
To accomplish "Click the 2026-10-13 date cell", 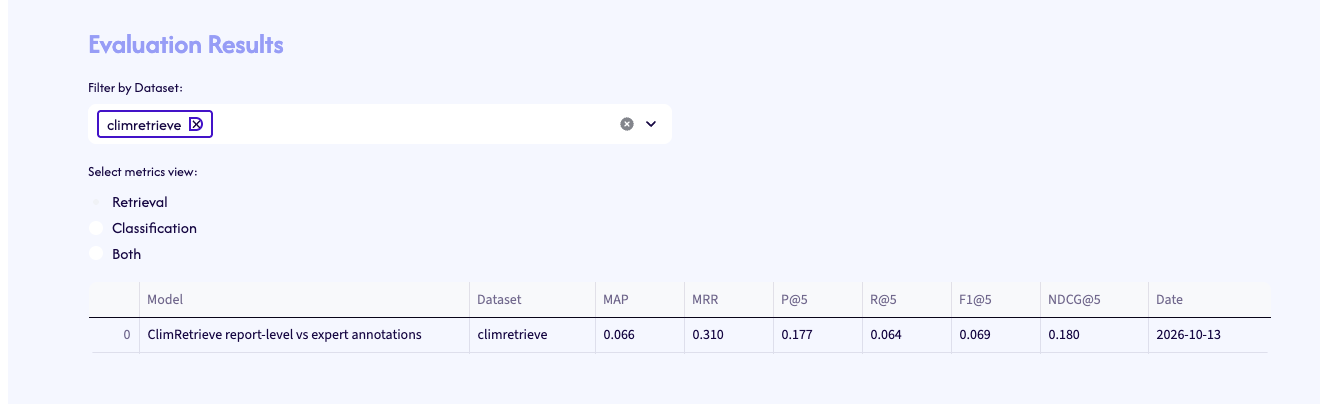I will 1210,335.
